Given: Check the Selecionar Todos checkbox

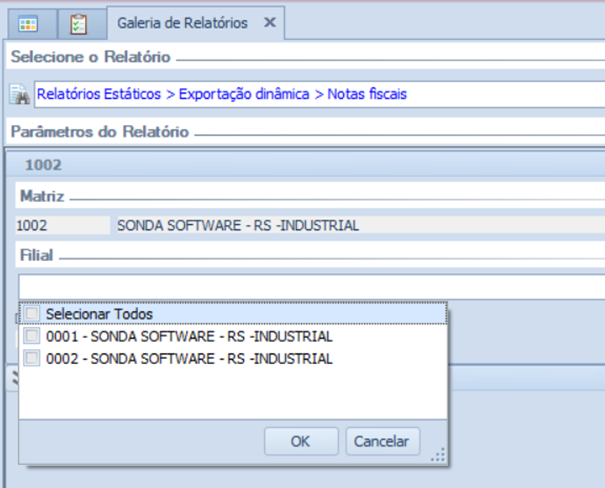Looking at the screenshot, I should coord(32,313).
